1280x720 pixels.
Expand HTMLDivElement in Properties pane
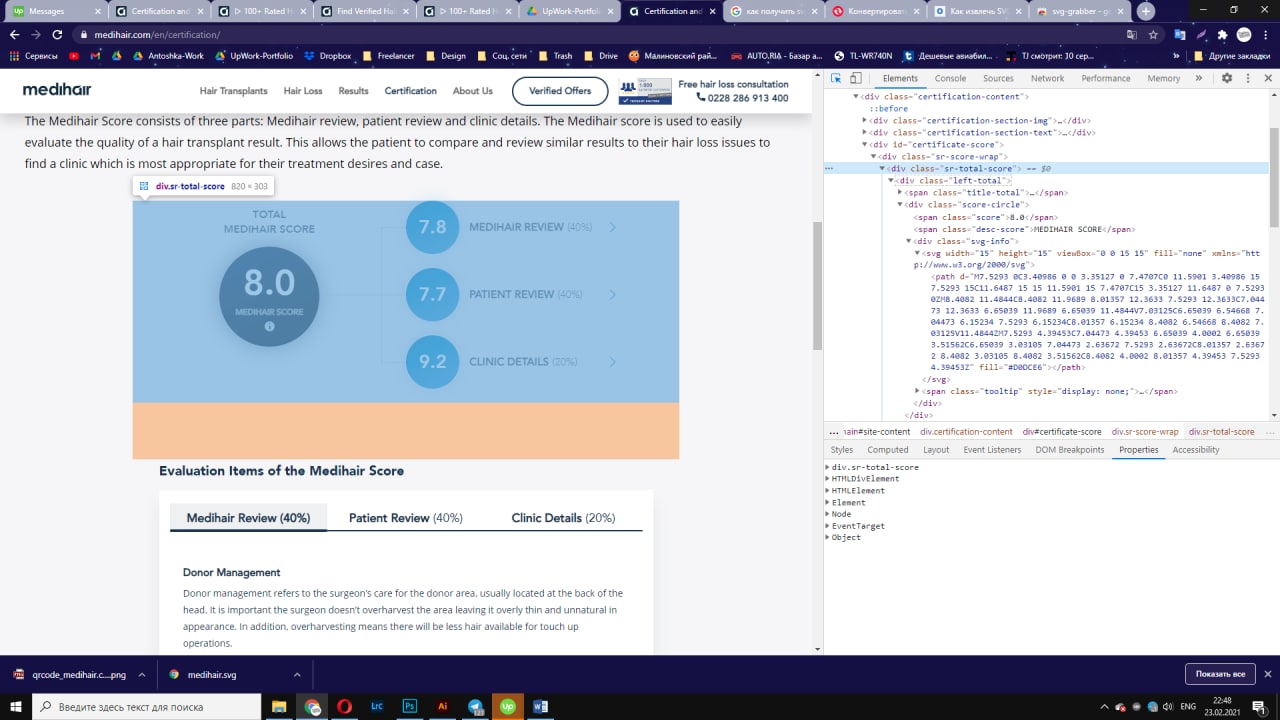(x=828, y=479)
